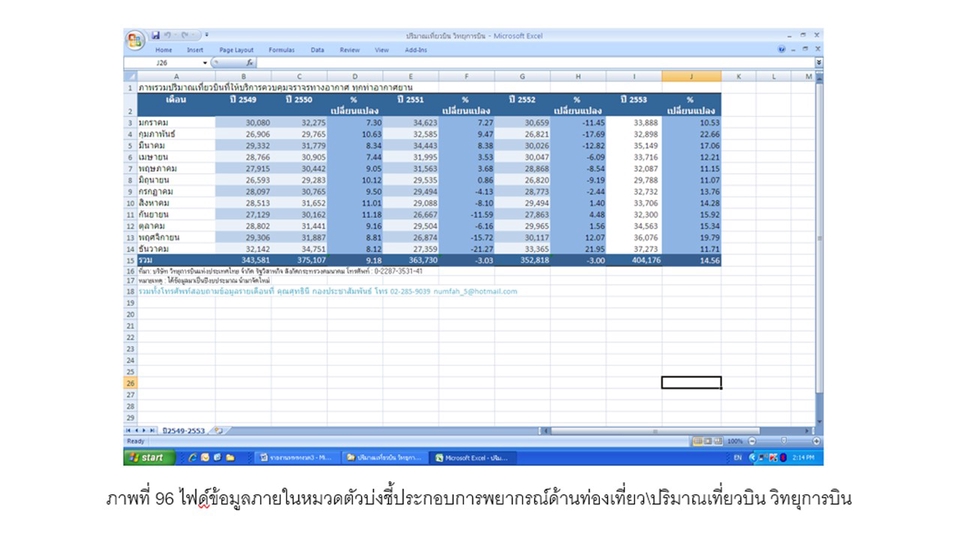Click the zoom out minus button
This screenshot has width=960, height=540.
click(752, 441)
